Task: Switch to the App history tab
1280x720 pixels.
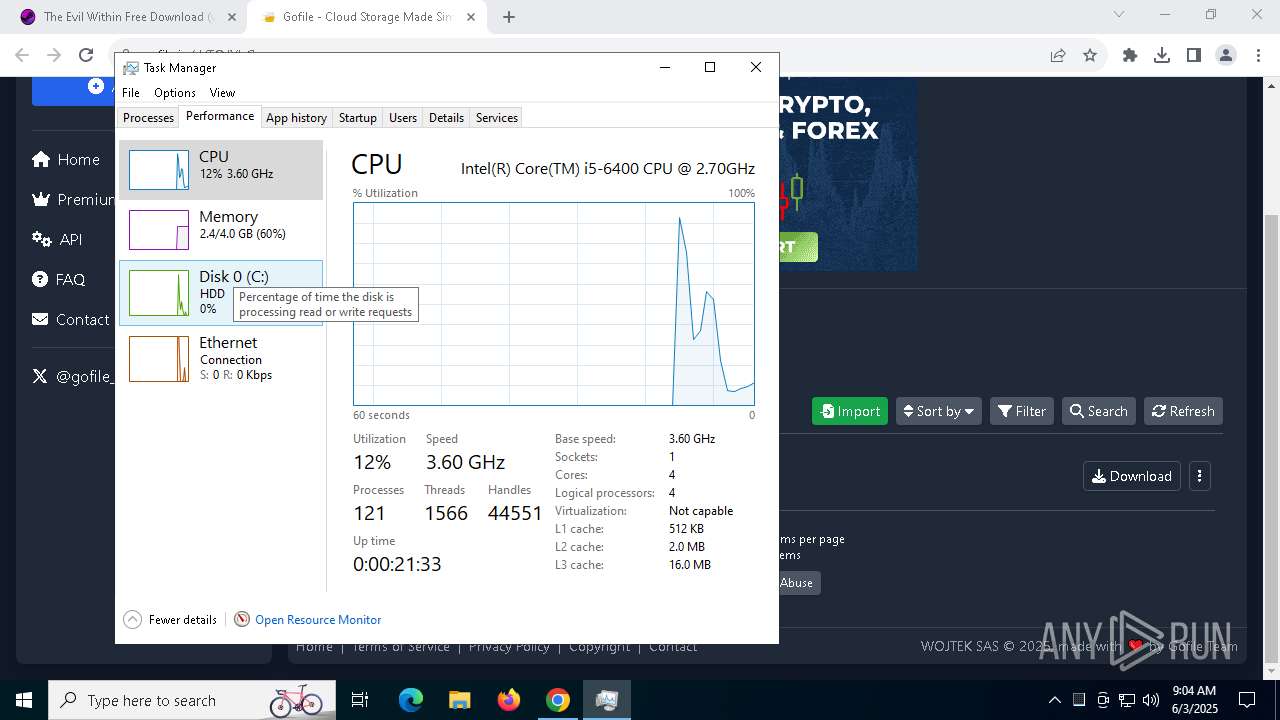Action: (x=296, y=118)
